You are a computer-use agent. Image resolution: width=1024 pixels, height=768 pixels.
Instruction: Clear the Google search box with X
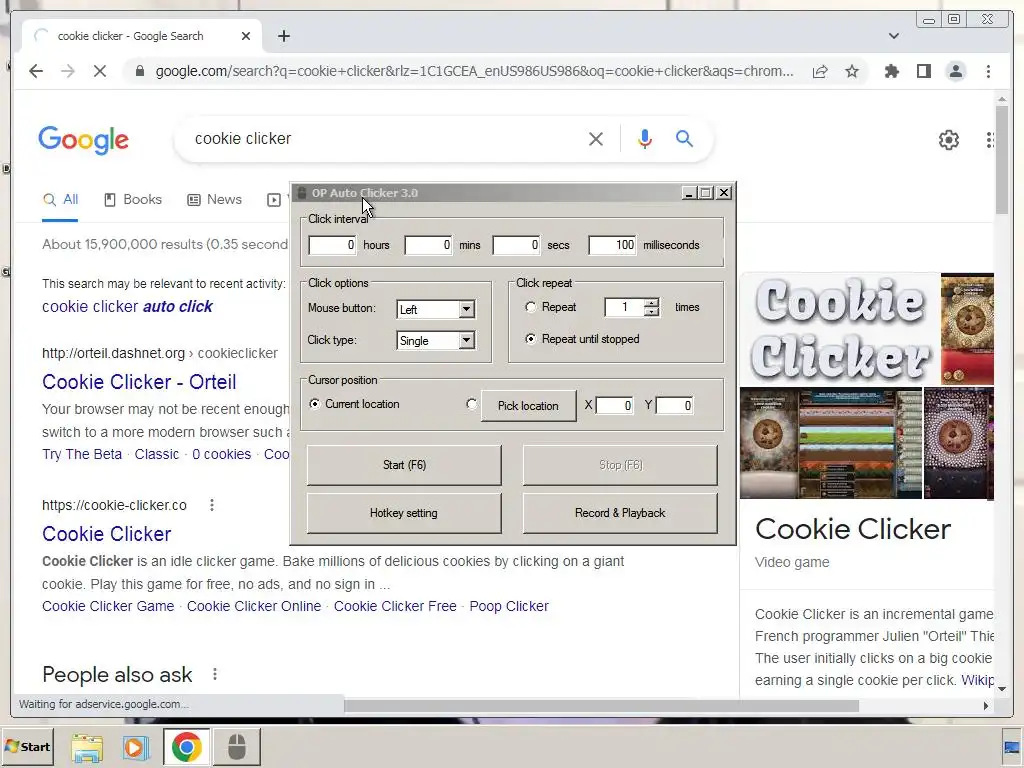[596, 139]
